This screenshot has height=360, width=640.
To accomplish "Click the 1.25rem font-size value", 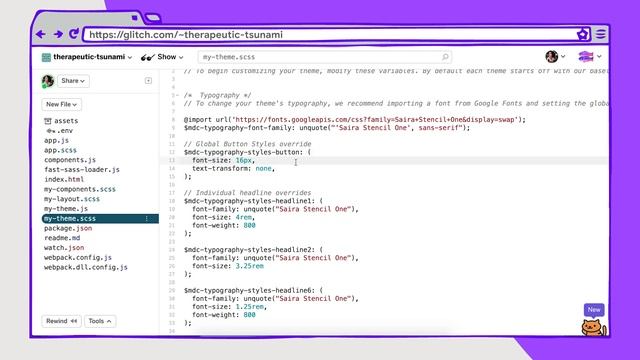I will pyautogui.click(x=249, y=307).
